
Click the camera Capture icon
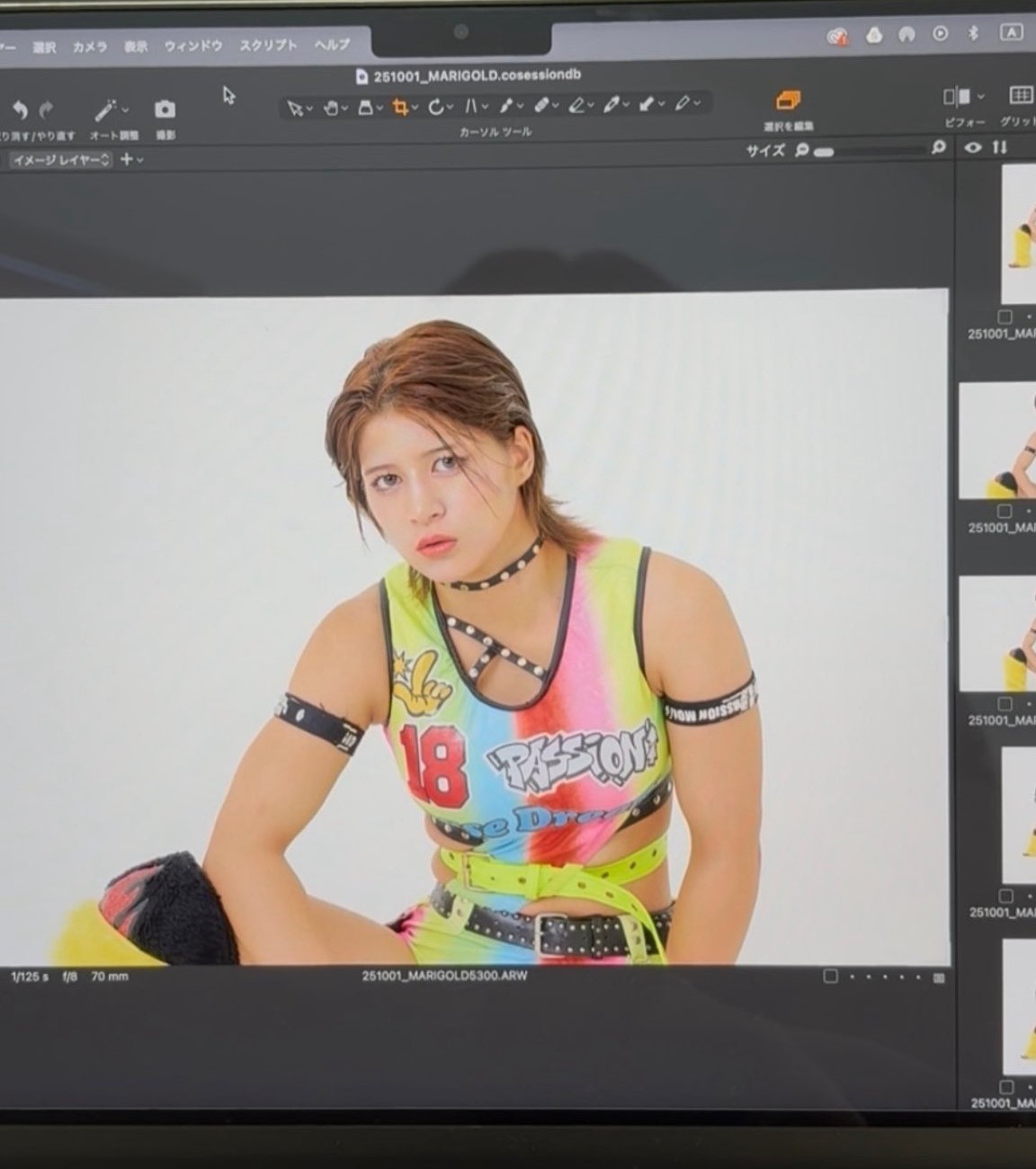click(165, 110)
